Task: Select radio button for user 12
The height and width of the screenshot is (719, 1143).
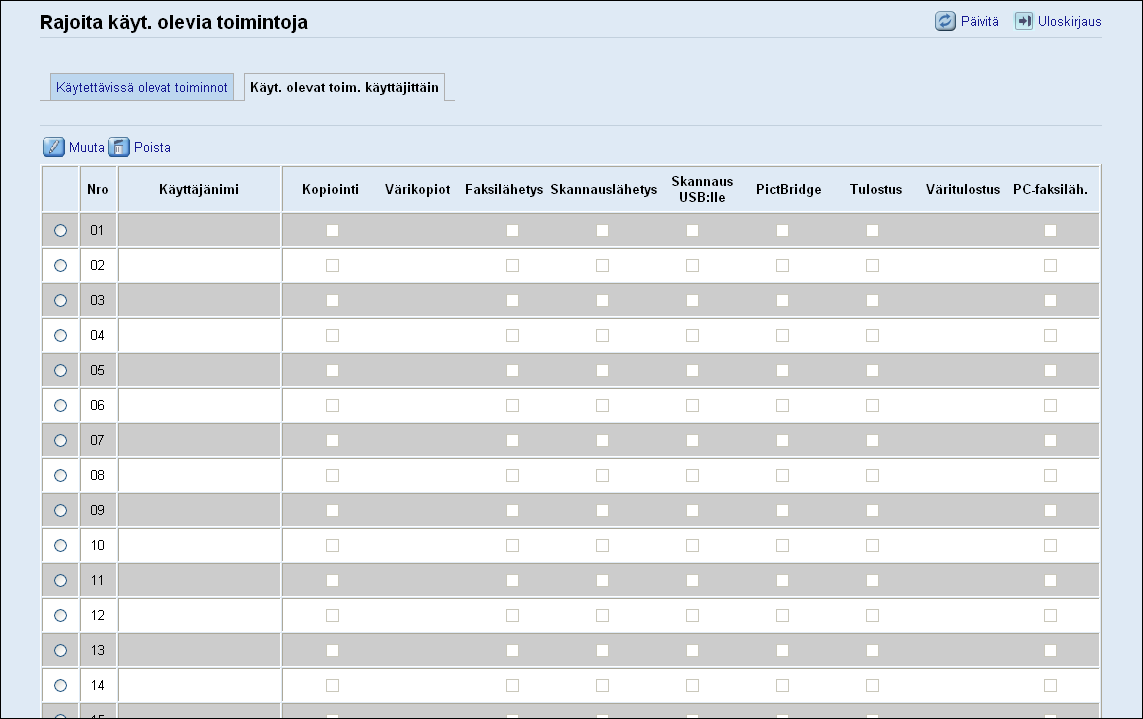Action: pyautogui.click(x=61, y=615)
